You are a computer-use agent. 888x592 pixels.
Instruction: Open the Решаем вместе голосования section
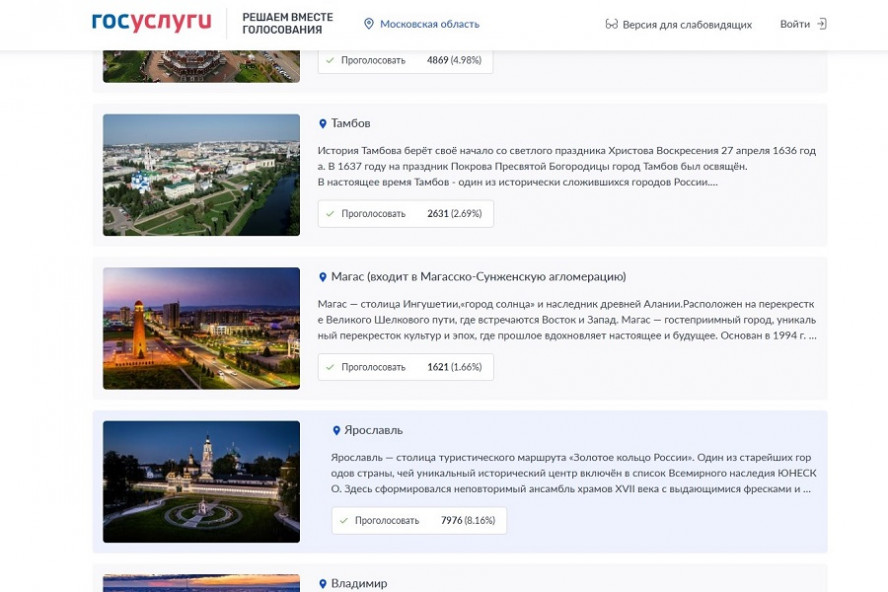pos(288,23)
